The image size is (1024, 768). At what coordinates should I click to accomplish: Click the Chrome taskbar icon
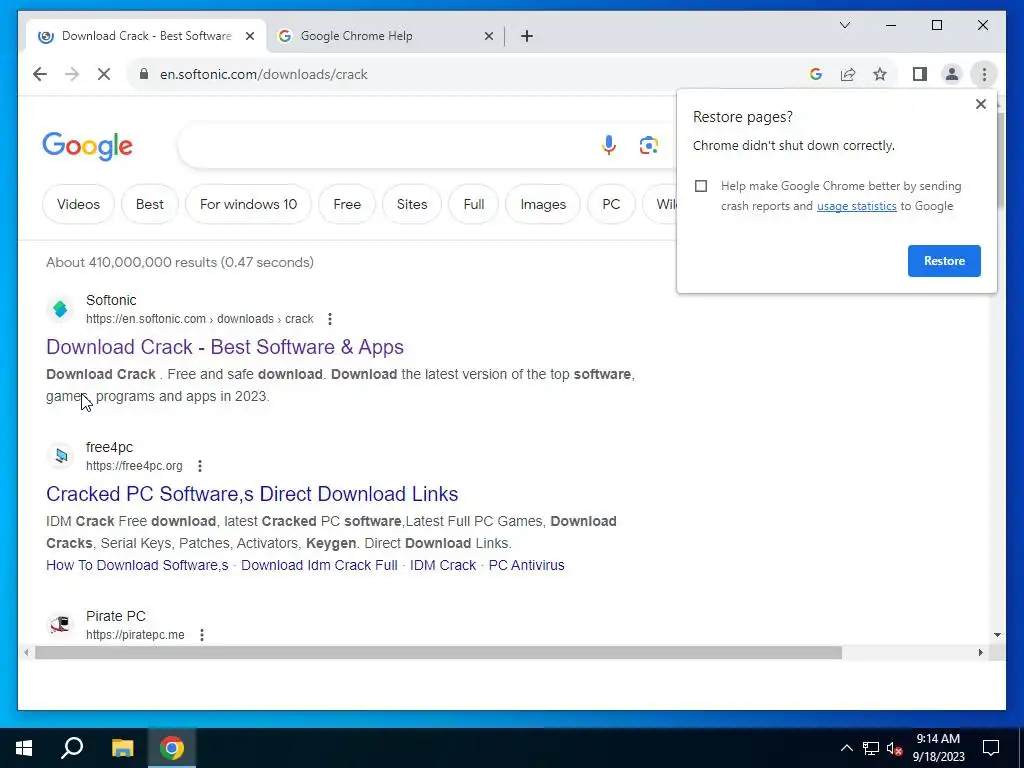(172, 748)
